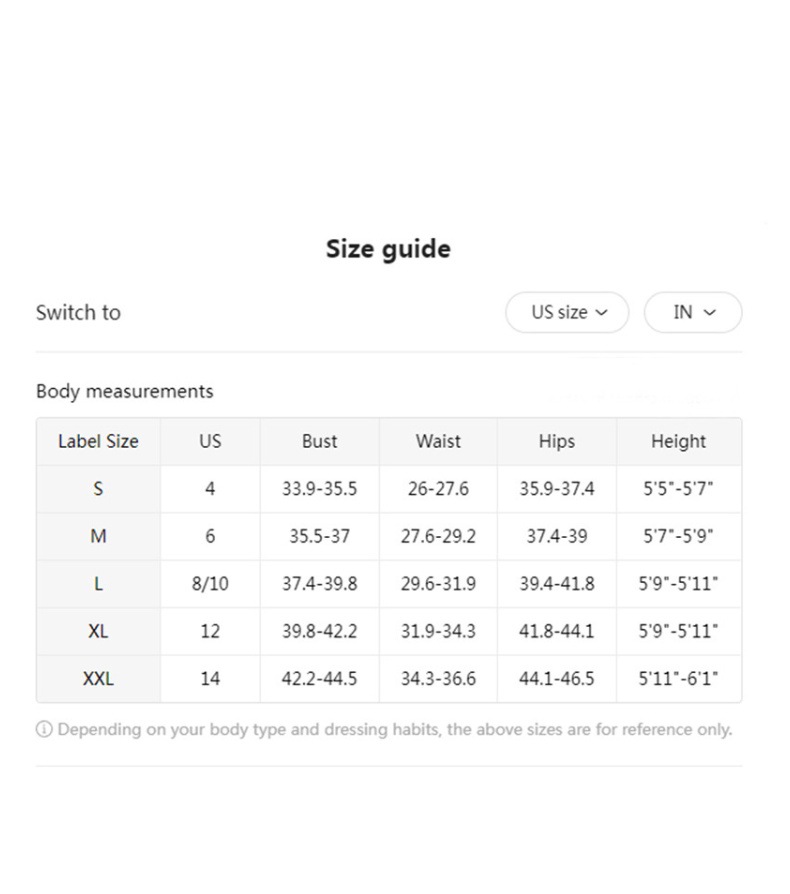Choose the L label size row
The image size is (790, 894).
(98, 584)
